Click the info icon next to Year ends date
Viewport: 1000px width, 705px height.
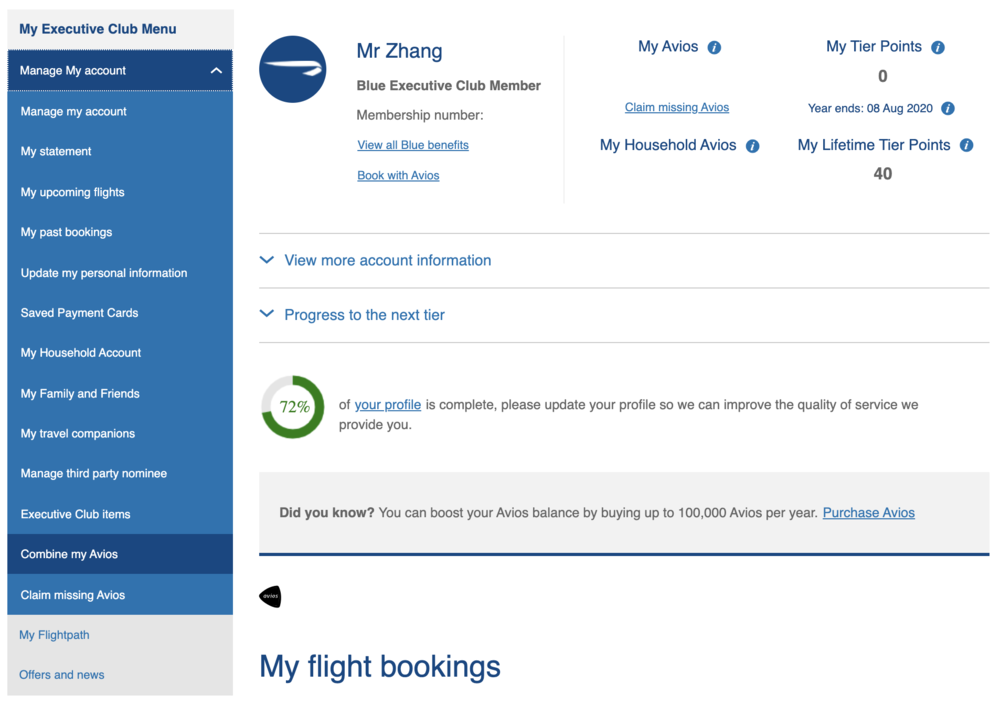tap(948, 108)
